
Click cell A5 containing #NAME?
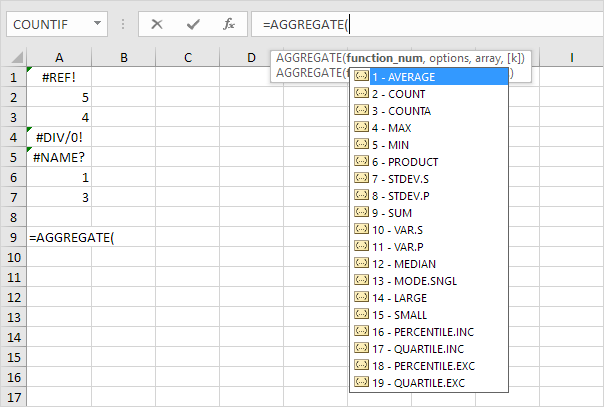pyautogui.click(x=59, y=157)
